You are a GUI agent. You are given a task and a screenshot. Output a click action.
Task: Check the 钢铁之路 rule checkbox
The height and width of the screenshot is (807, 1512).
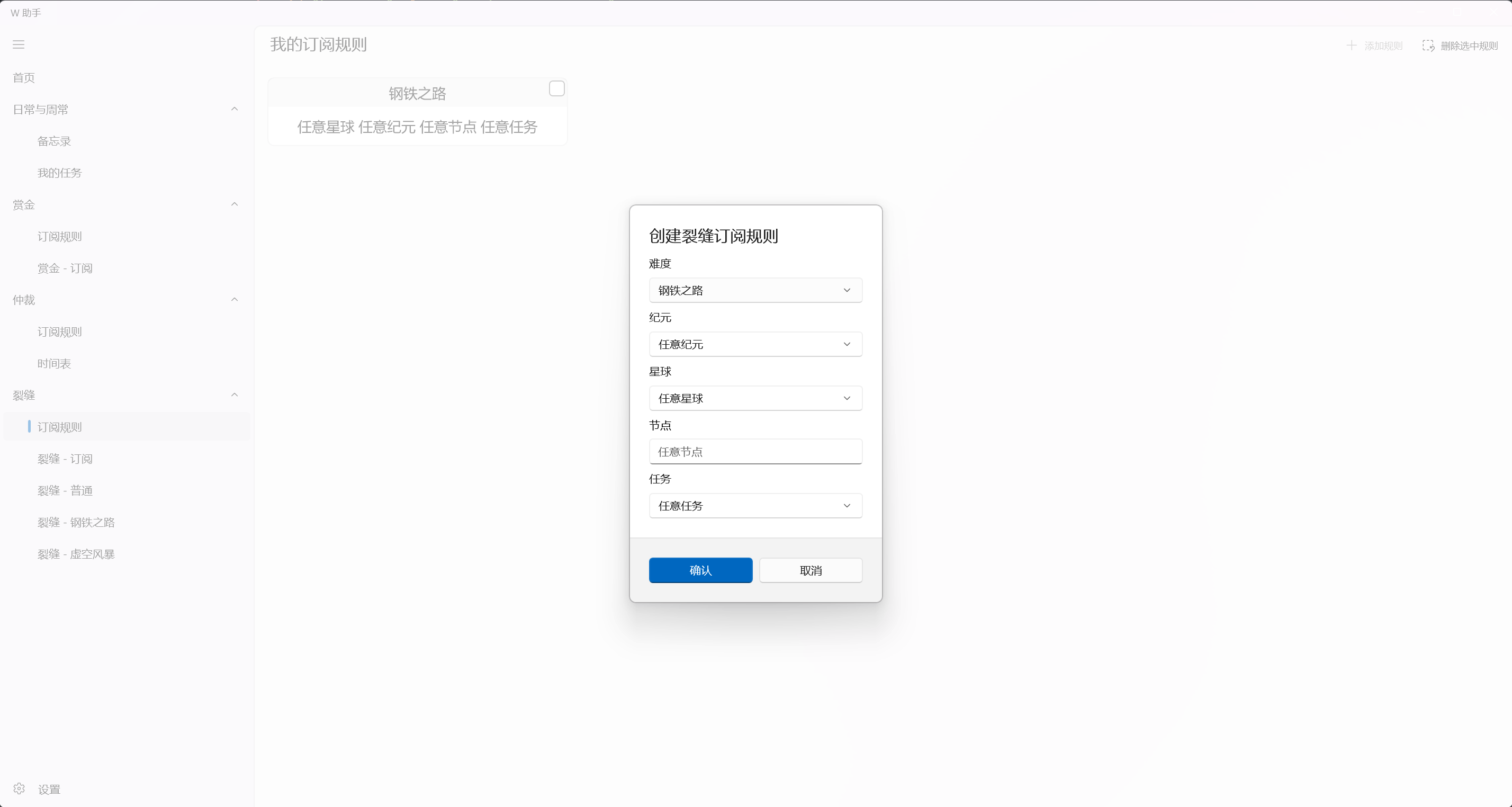[556, 88]
